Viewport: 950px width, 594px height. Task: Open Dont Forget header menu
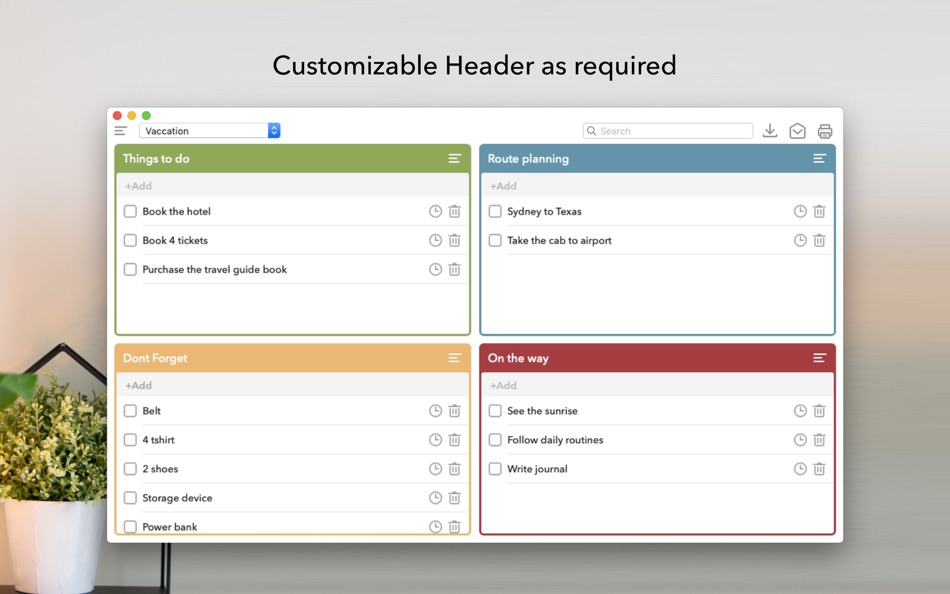click(x=455, y=358)
